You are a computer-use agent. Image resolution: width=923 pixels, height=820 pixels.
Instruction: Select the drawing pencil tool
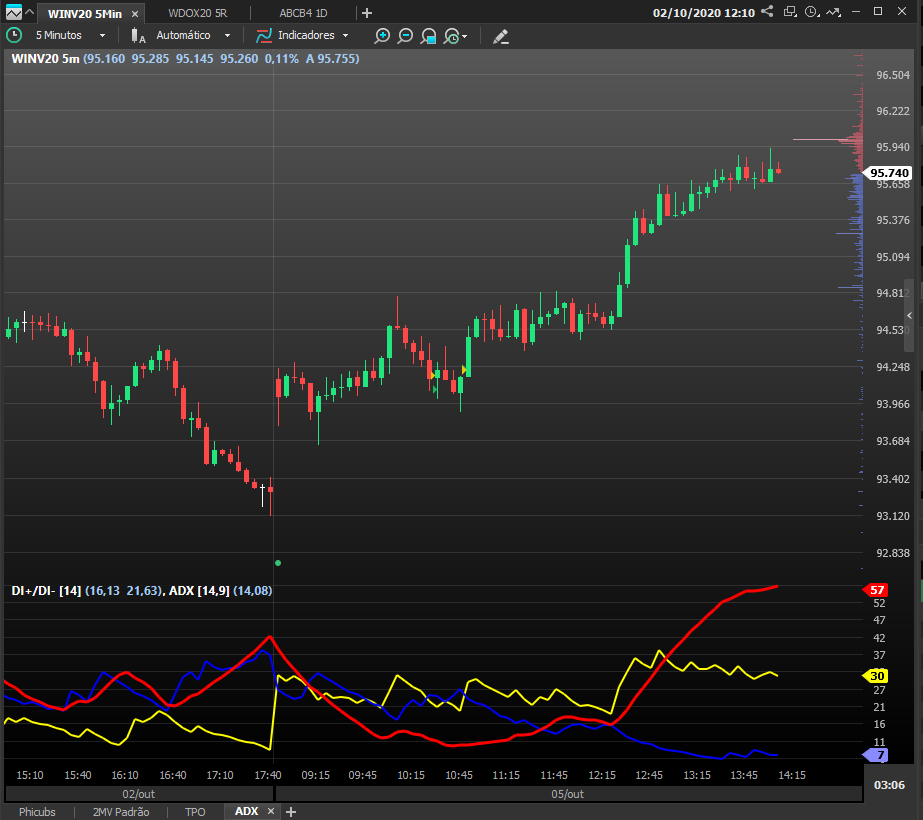pos(500,36)
